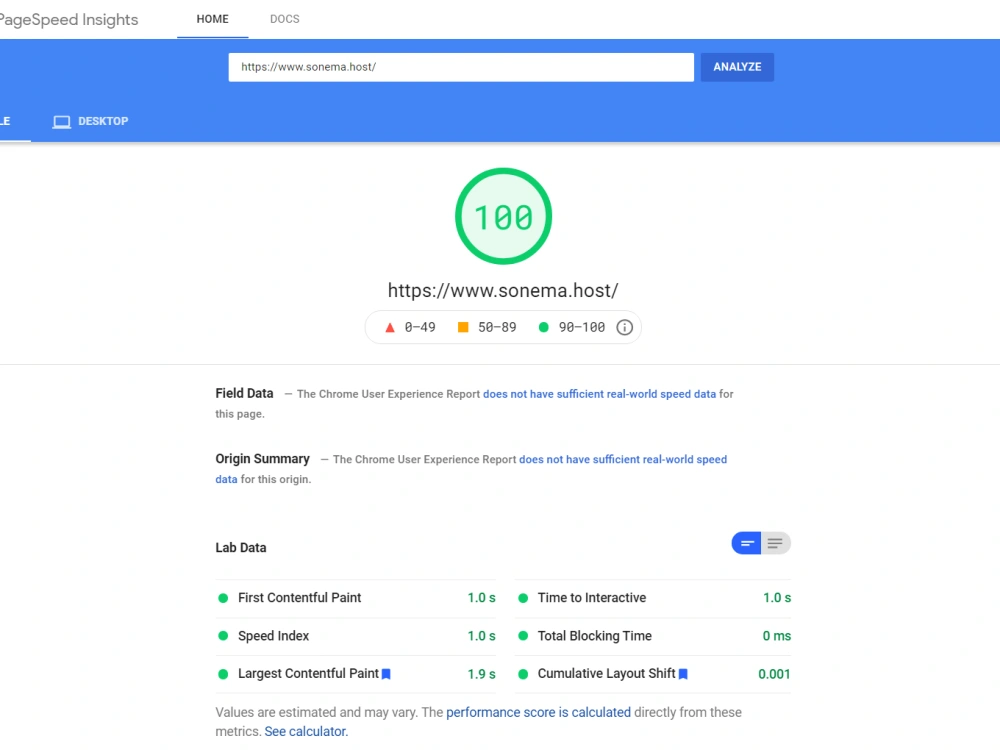Click First Contentful Paint value 1.0 s
Image resolution: width=1000 pixels, height=750 pixels.
482,598
